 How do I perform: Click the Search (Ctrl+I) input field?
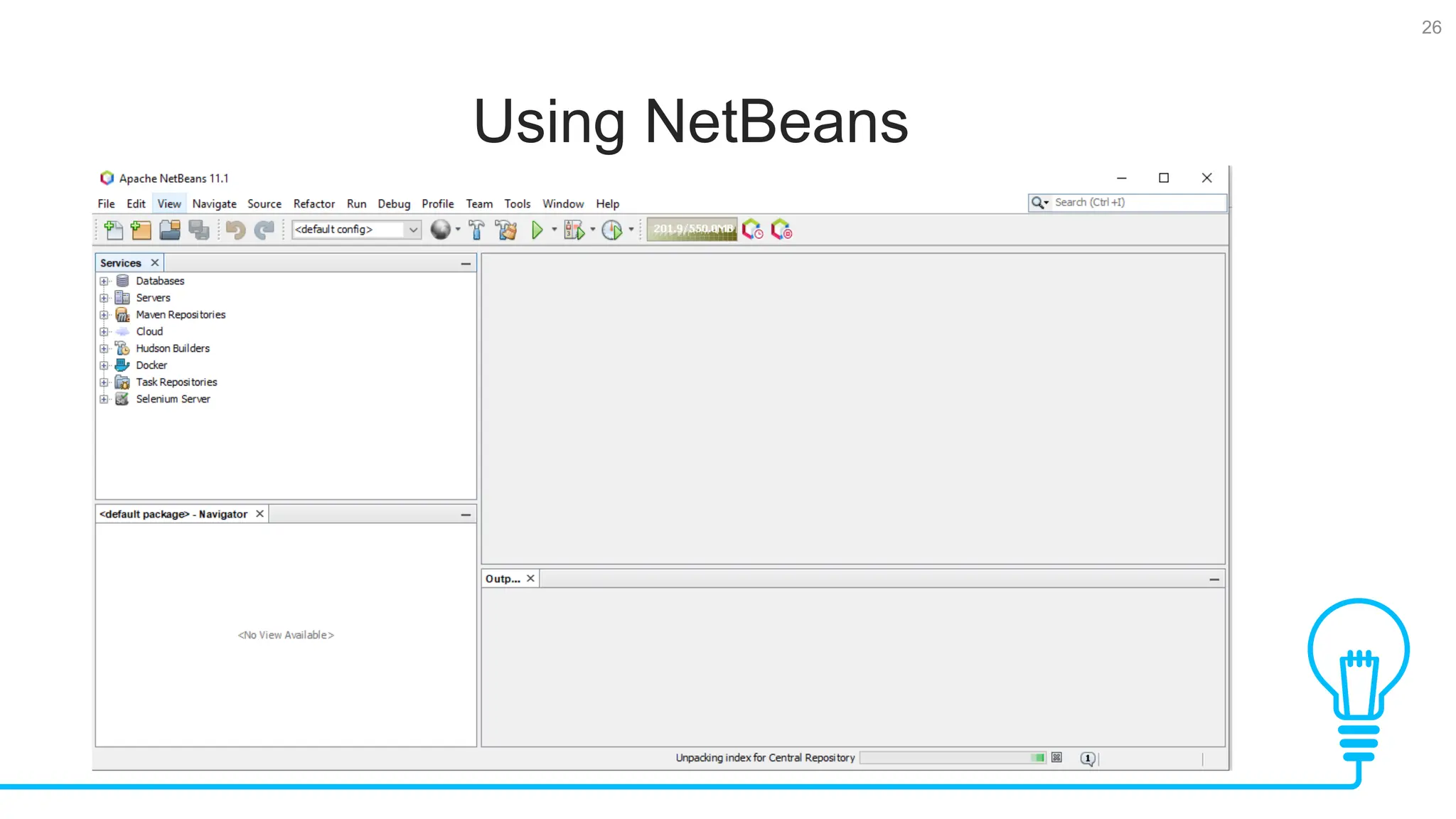tap(1136, 203)
